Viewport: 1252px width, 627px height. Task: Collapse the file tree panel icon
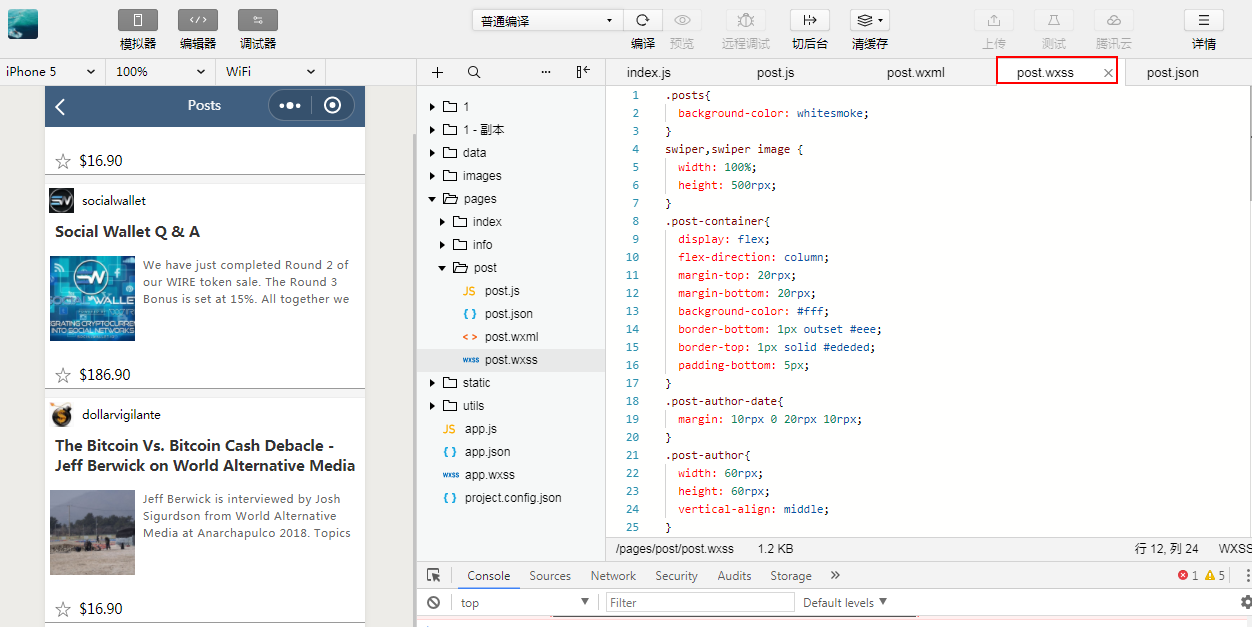pos(583,72)
